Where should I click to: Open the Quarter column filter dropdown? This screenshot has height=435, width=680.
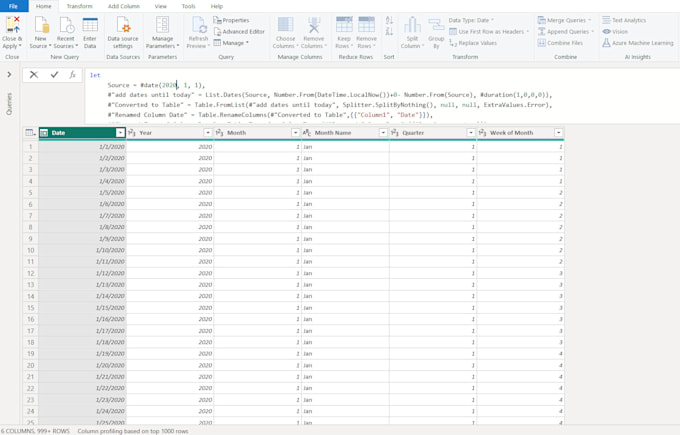coord(471,133)
